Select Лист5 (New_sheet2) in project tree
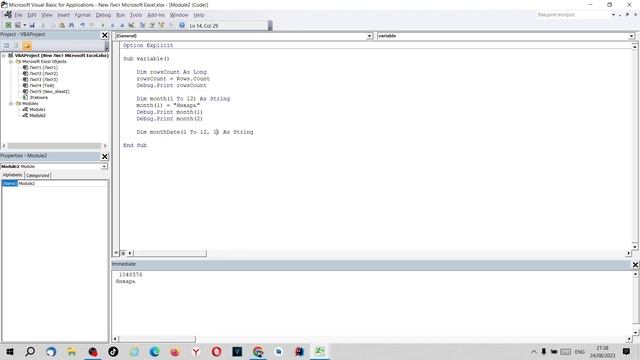Viewport: 640px width, 360px height. pos(49,91)
